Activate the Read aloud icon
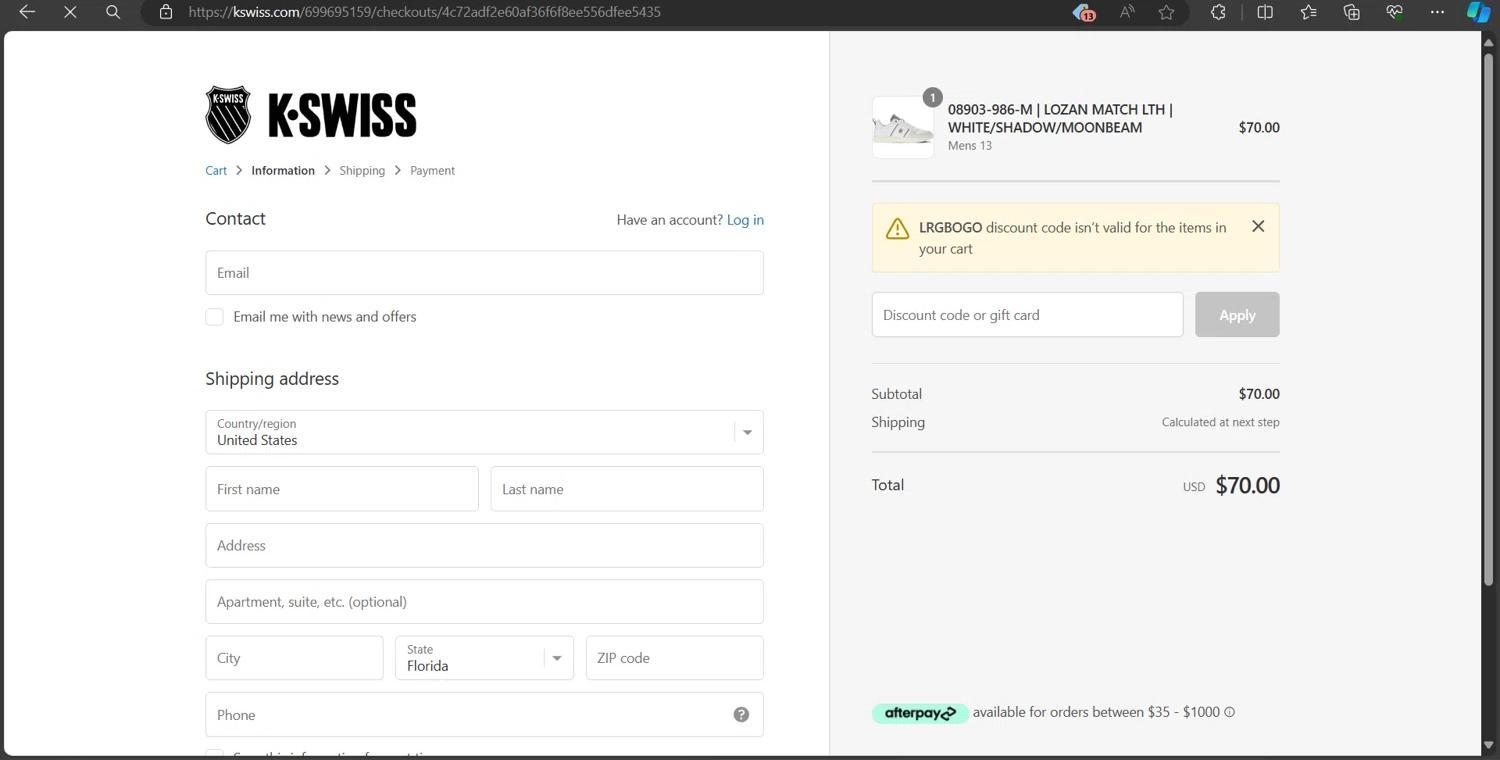This screenshot has height=760, width=1500. (1127, 12)
